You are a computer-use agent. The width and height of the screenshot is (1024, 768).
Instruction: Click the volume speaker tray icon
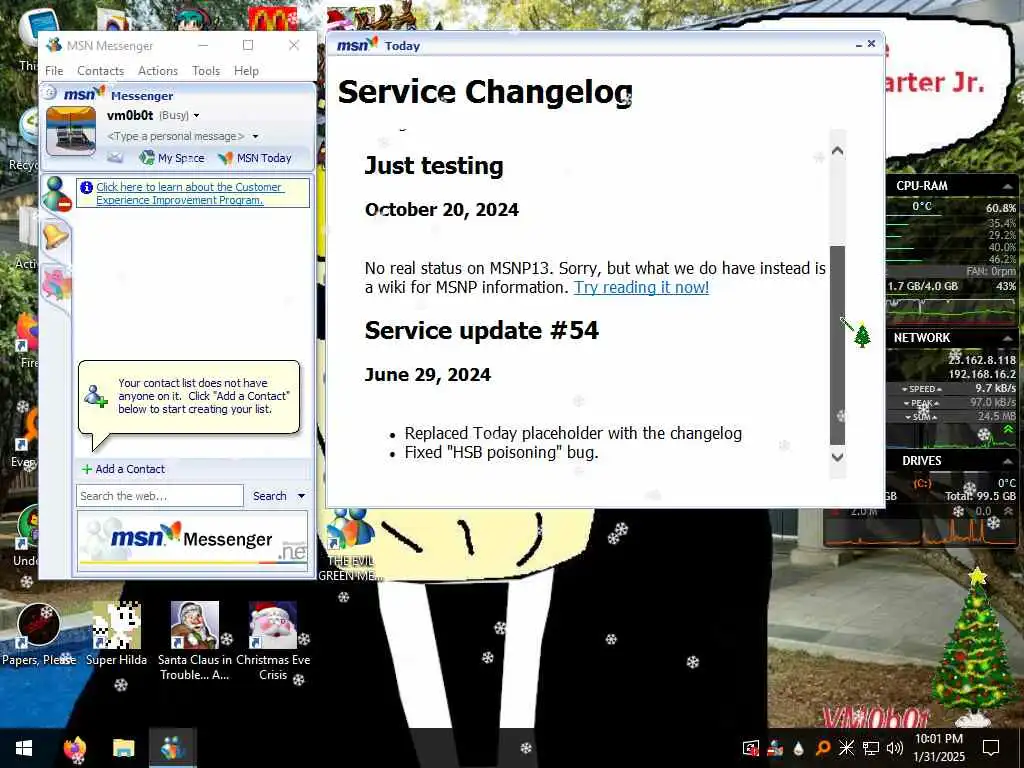pyautogui.click(x=895, y=748)
